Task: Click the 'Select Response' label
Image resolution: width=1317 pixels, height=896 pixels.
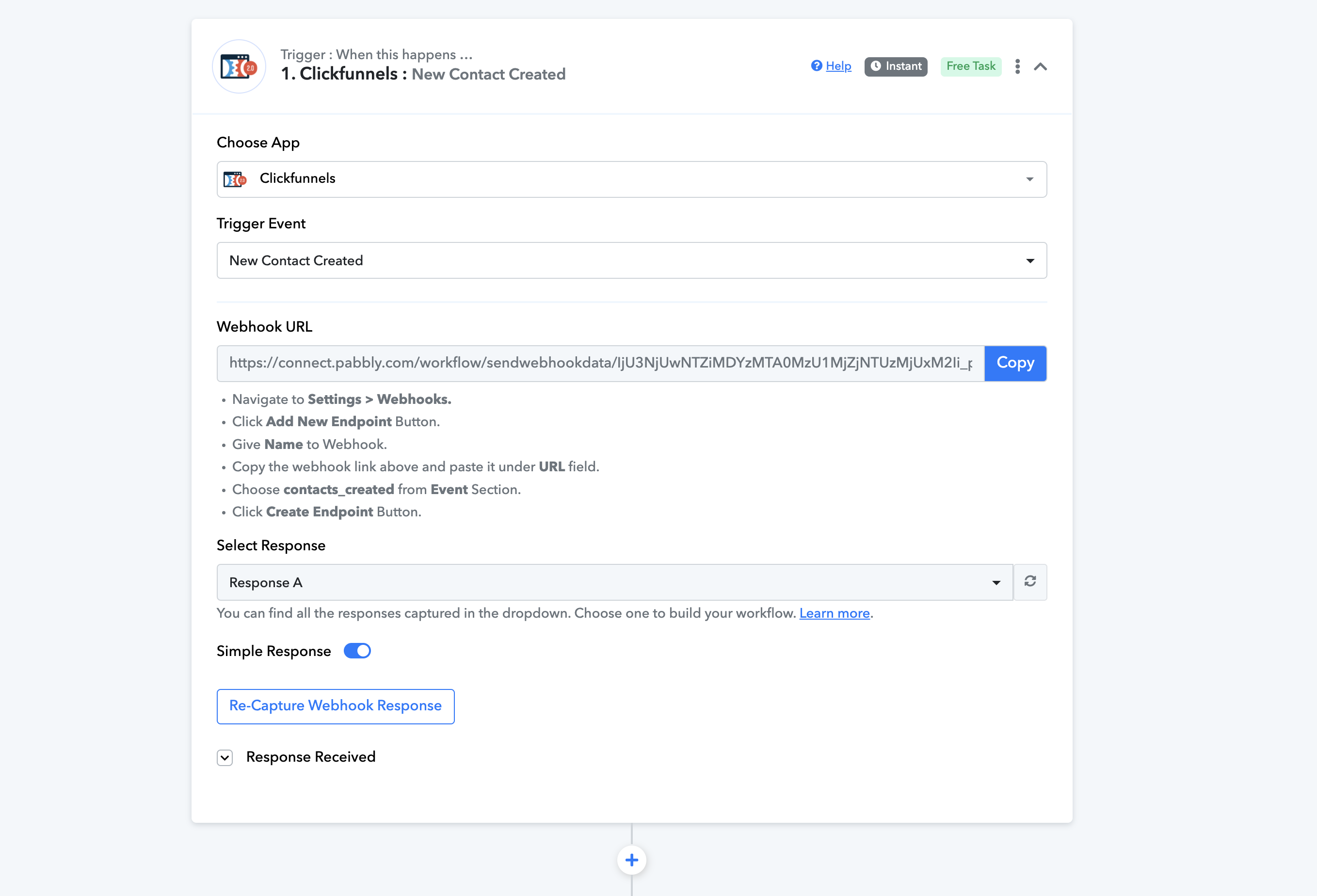Action: click(x=271, y=545)
